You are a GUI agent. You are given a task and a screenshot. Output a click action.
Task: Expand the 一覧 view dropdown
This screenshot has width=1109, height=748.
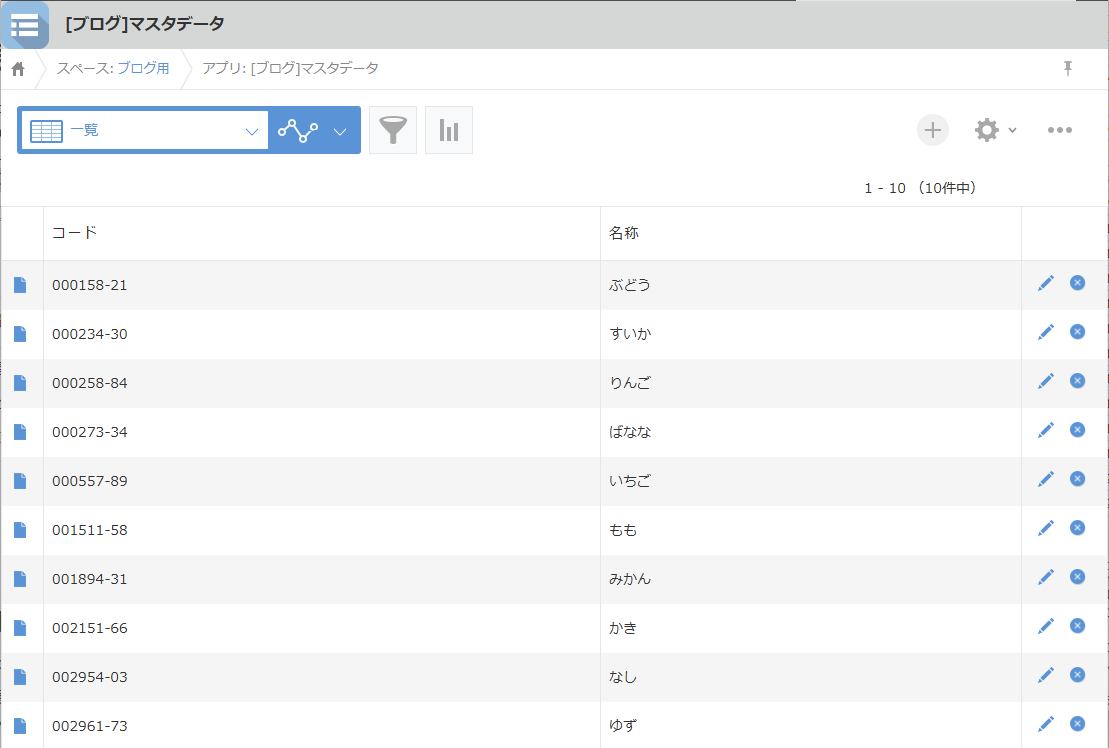(x=251, y=131)
